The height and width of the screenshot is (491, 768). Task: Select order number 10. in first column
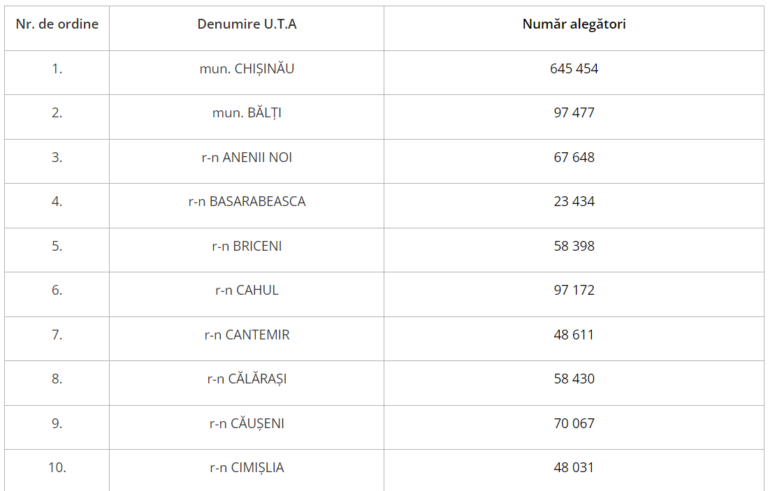tap(57, 467)
